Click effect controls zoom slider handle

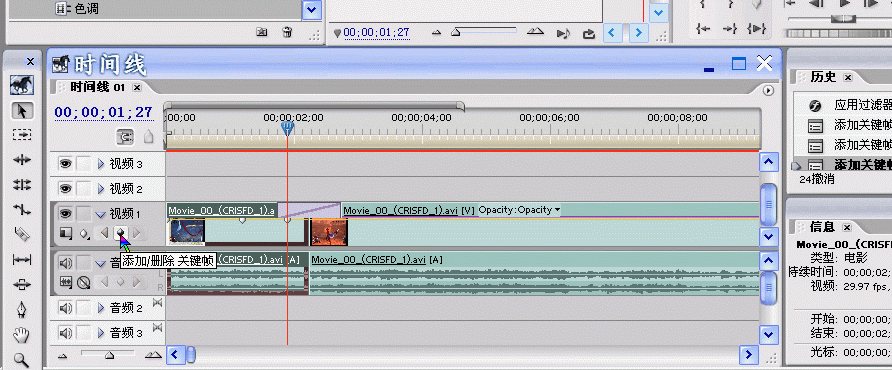(x=455, y=33)
